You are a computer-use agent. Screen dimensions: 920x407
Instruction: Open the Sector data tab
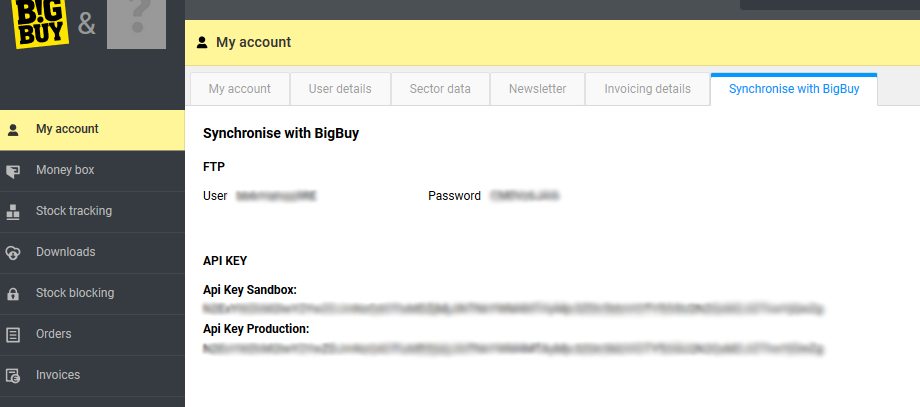click(x=440, y=89)
